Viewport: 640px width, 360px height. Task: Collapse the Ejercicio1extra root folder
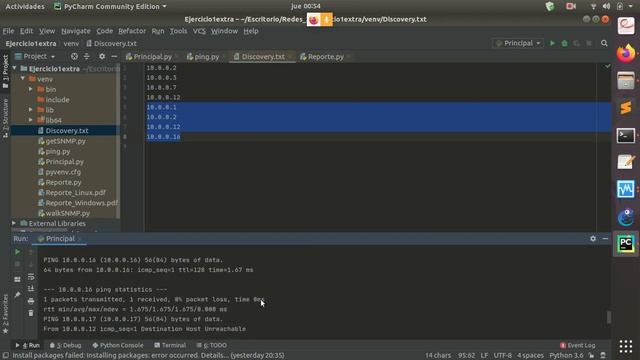click(x=15, y=68)
